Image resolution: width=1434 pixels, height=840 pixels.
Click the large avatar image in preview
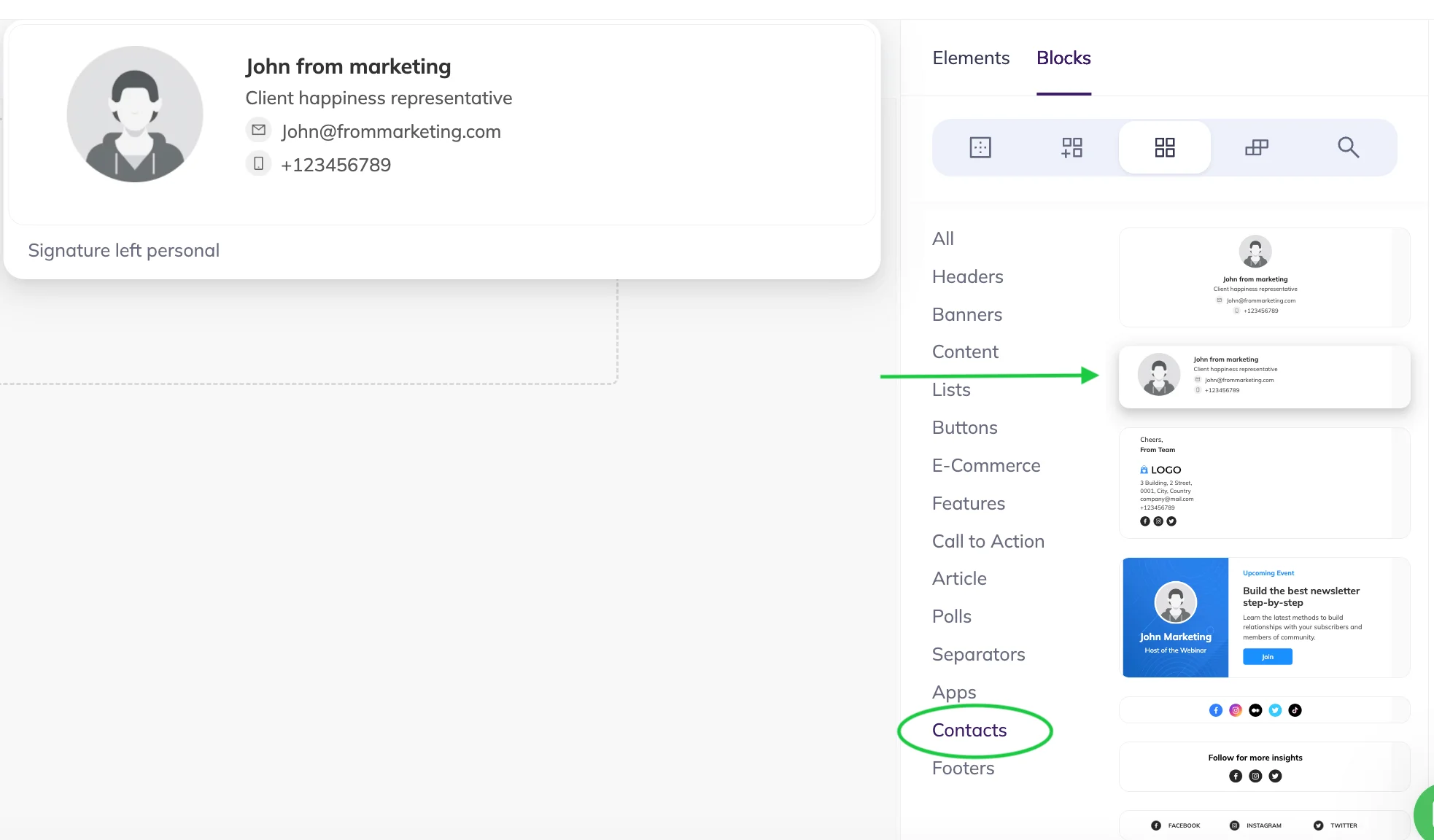[x=135, y=114]
